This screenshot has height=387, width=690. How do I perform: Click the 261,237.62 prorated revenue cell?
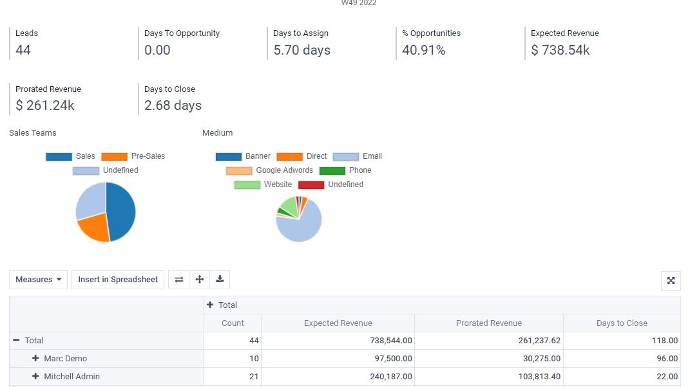click(489, 340)
